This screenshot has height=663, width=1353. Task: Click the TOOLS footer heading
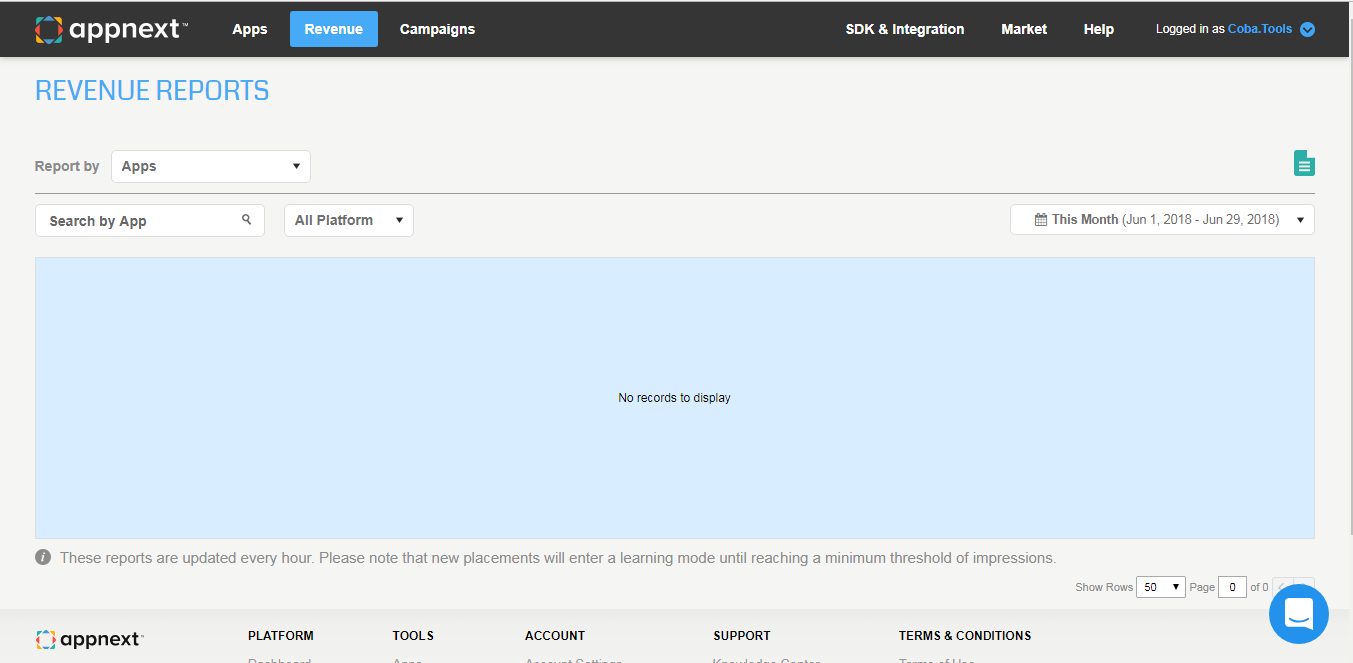point(413,636)
